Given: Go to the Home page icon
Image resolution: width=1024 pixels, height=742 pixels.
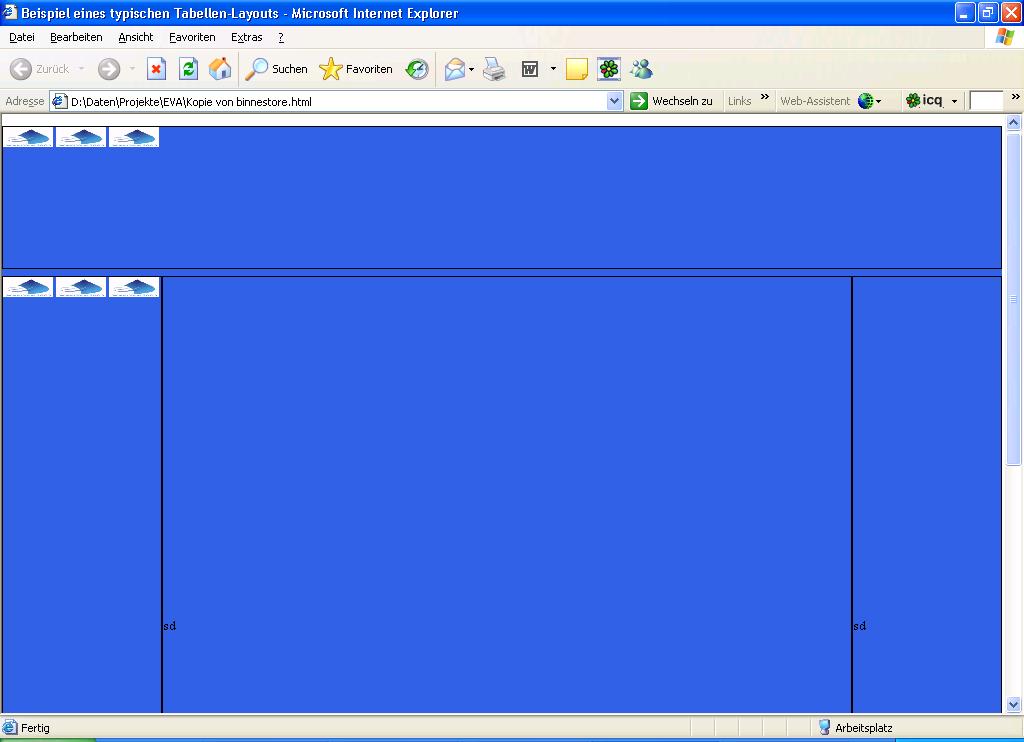Looking at the screenshot, I should (x=220, y=69).
